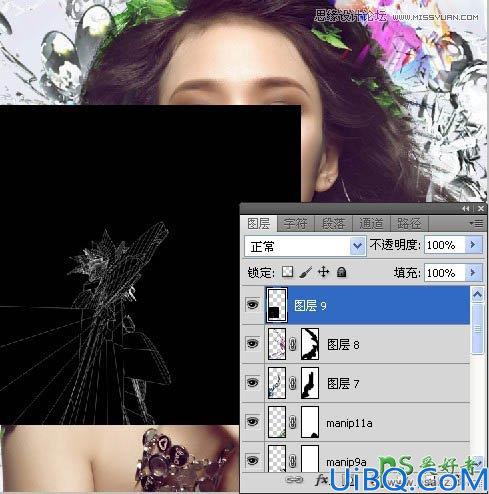489x494 pixels.
Task: Click the link layers icon at panel bottom
Action: 294,480
